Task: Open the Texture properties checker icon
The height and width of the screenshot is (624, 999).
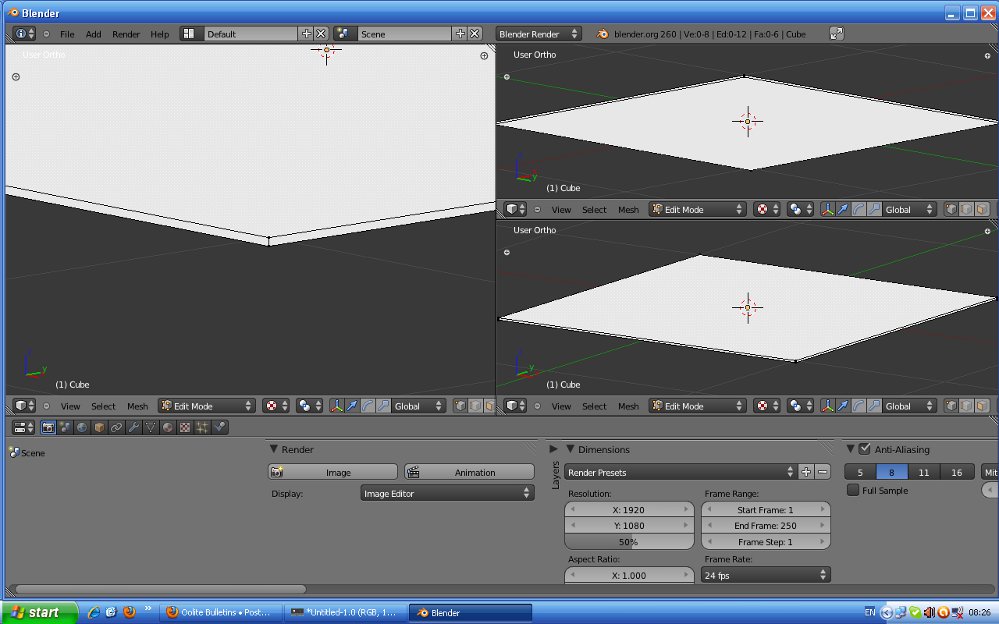Action: pyautogui.click(x=185, y=427)
